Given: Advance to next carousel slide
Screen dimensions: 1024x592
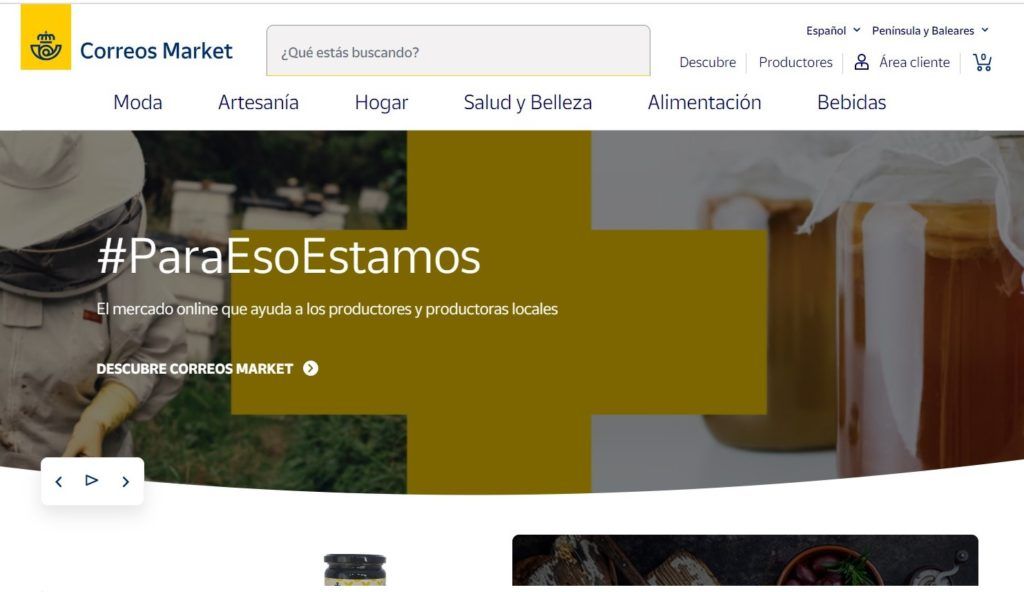Looking at the screenshot, I should [x=125, y=482].
